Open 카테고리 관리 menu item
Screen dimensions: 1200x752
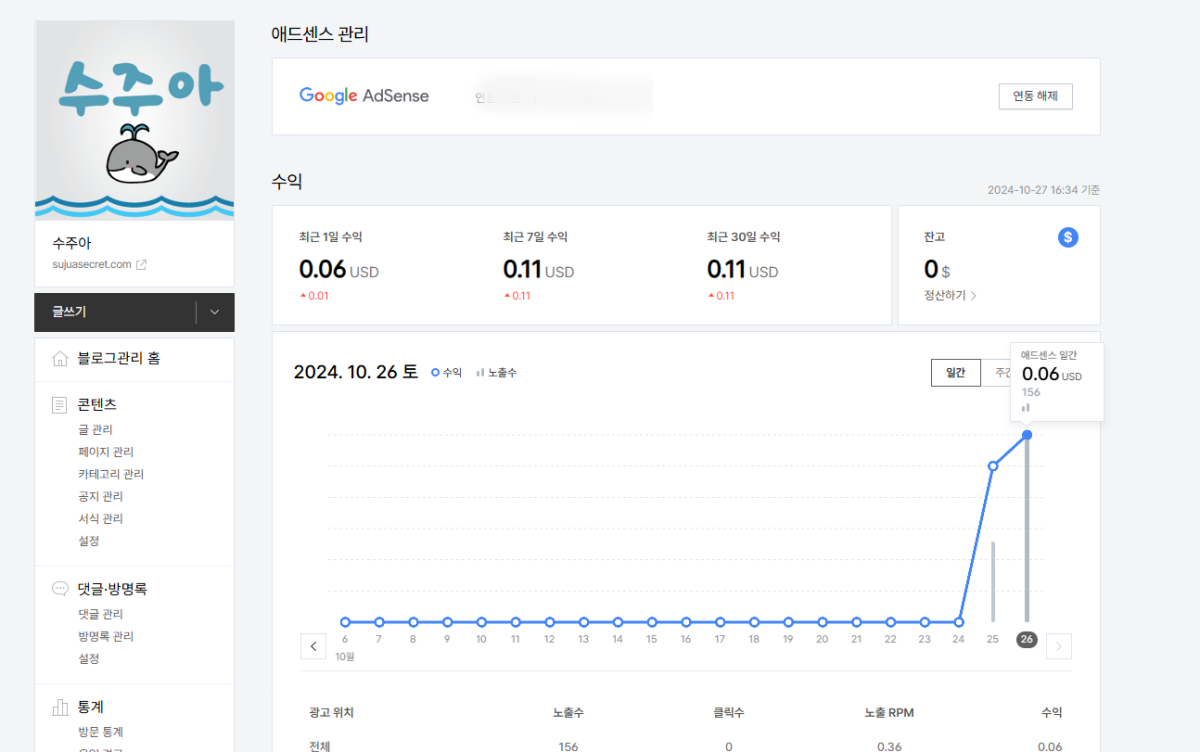[x=111, y=474]
